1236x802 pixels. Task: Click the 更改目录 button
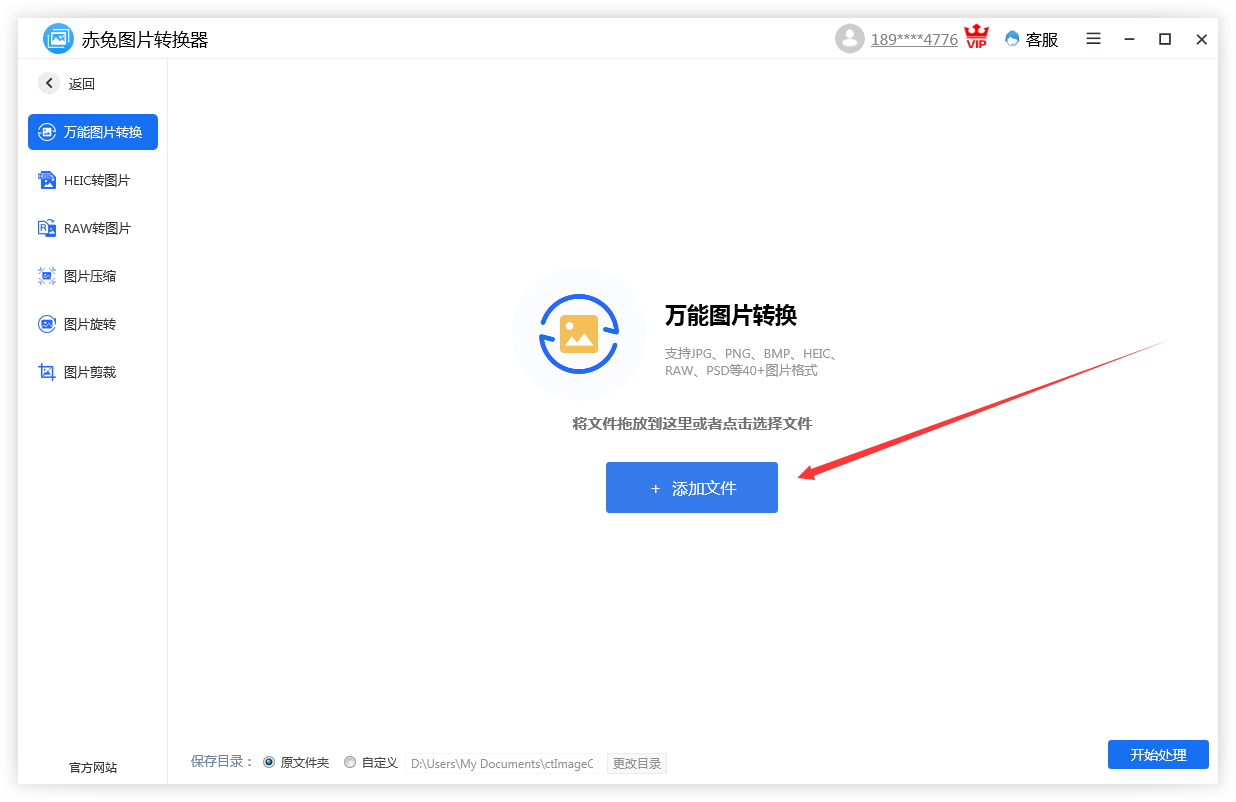click(x=637, y=763)
